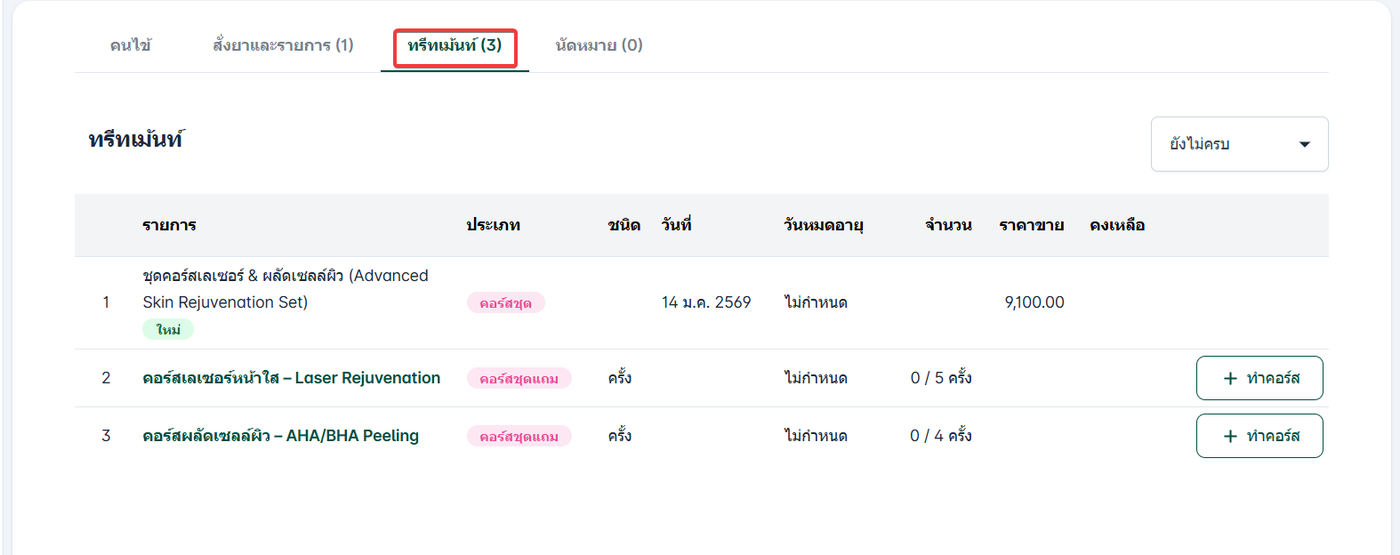Open คอร์สเลเซอร์หน้าใส – Laser Rejuvenation link

(291, 378)
